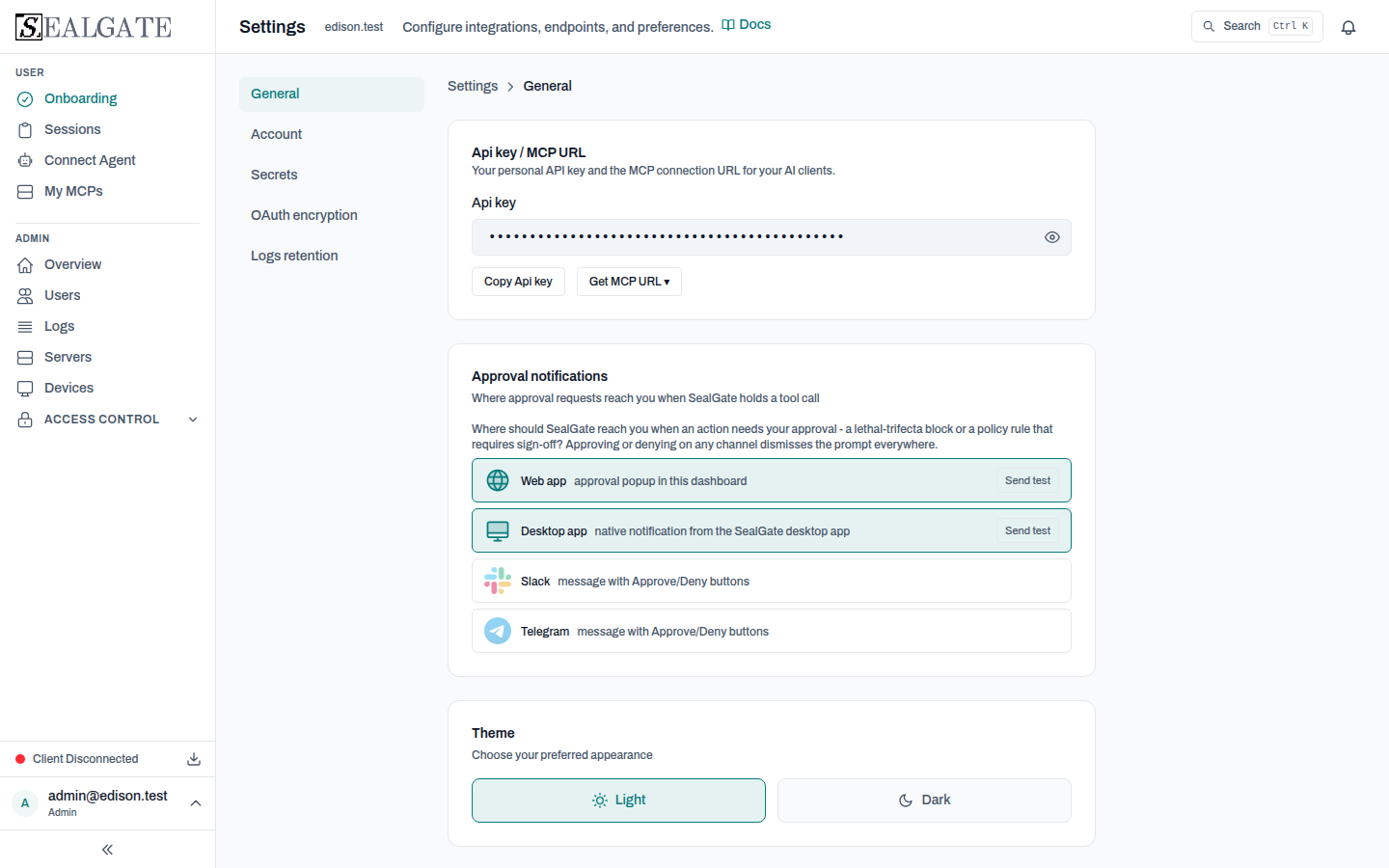Open notifications bell icon
The width and height of the screenshot is (1389, 868).
(x=1348, y=27)
